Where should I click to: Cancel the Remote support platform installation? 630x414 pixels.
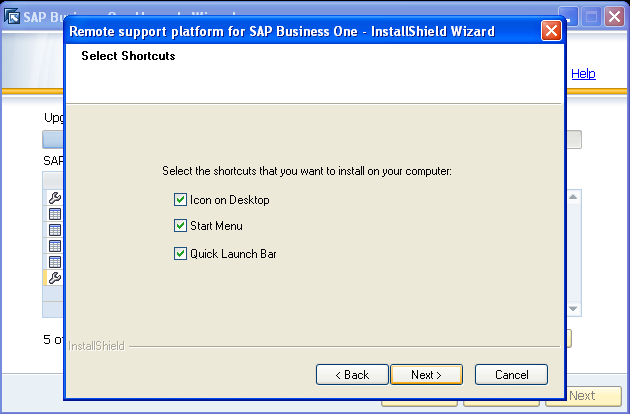(x=511, y=375)
